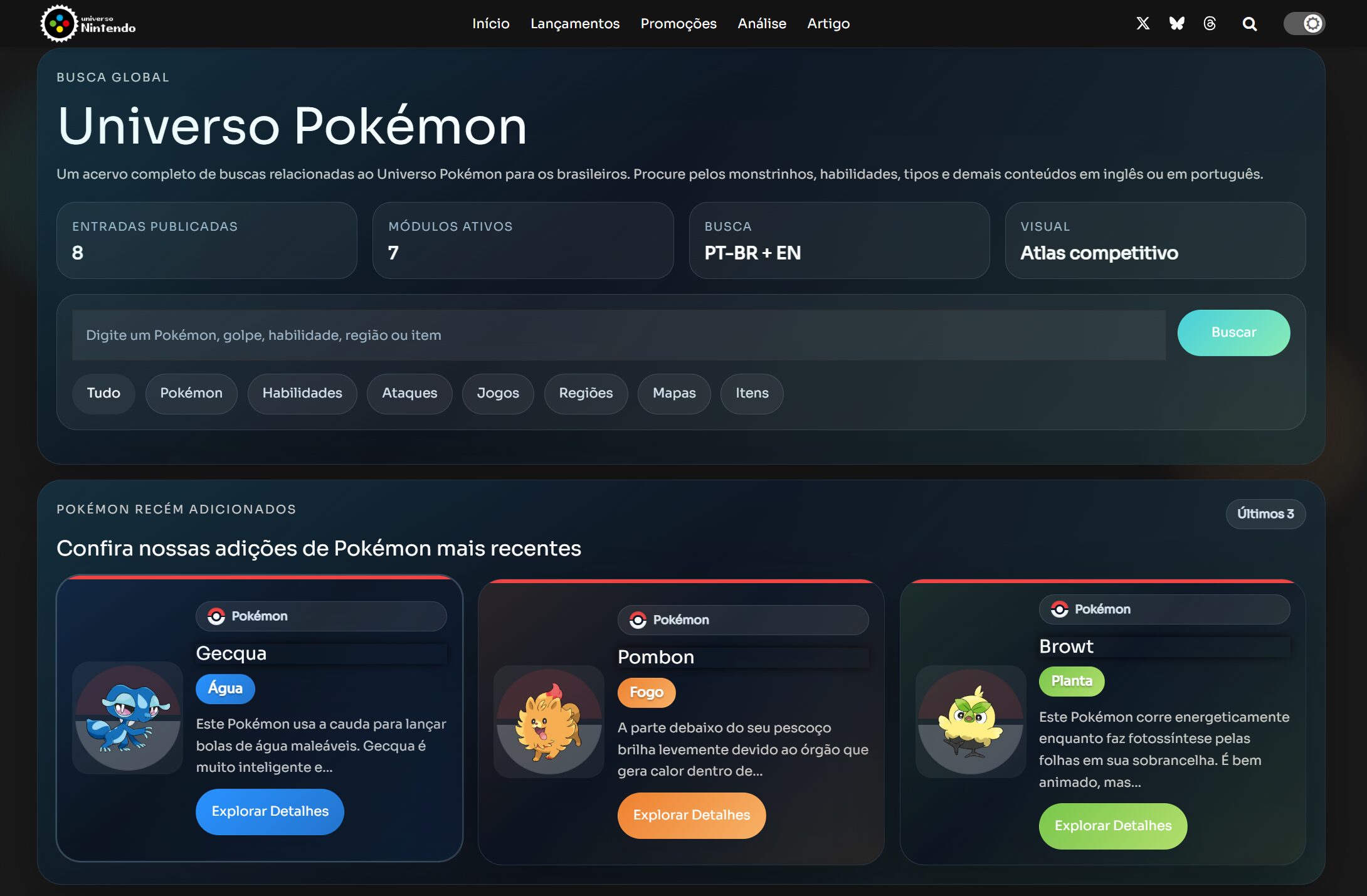The height and width of the screenshot is (896, 1367).
Task: Select the Jogos filter chip
Action: tap(498, 393)
